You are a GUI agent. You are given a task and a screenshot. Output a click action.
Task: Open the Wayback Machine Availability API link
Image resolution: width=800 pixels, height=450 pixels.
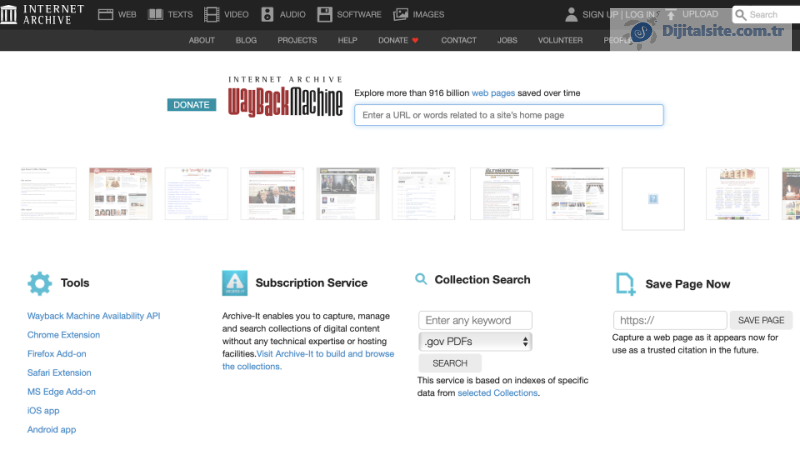click(x=93, y=316)
